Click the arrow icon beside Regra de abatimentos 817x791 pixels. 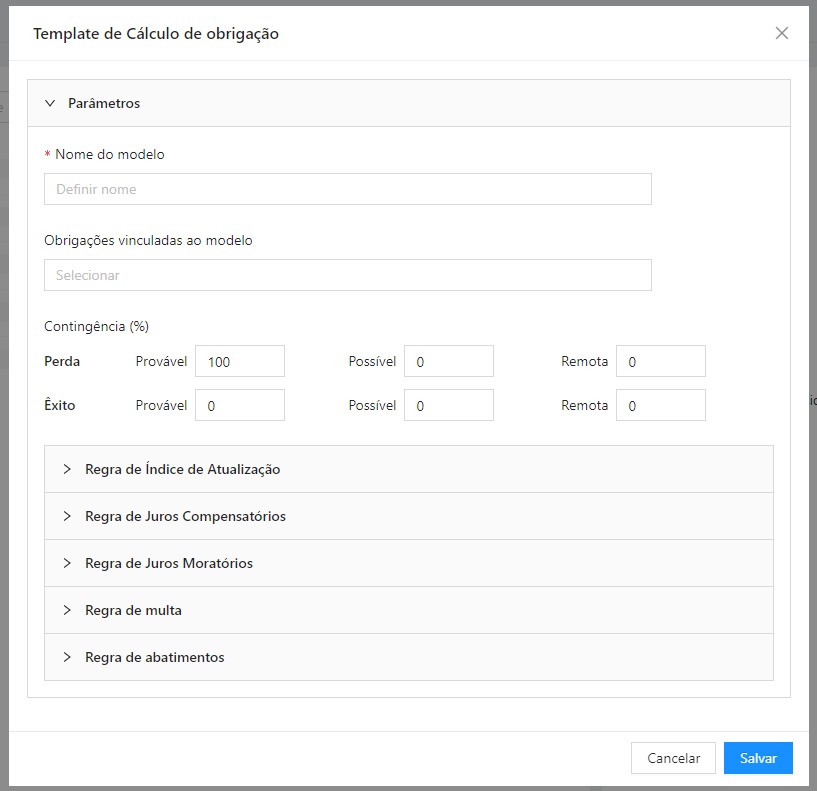tap(67, 657)
